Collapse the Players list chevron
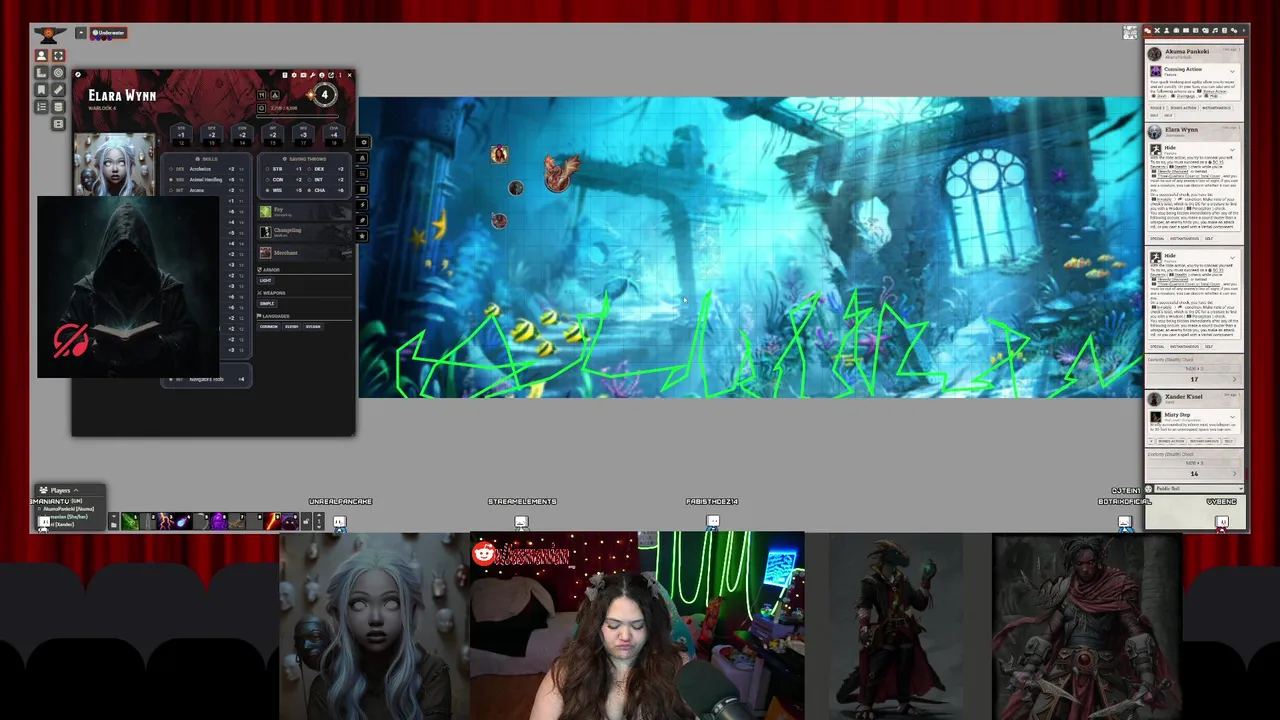Screen dimensions: 1280x720 tap(75, 490)
